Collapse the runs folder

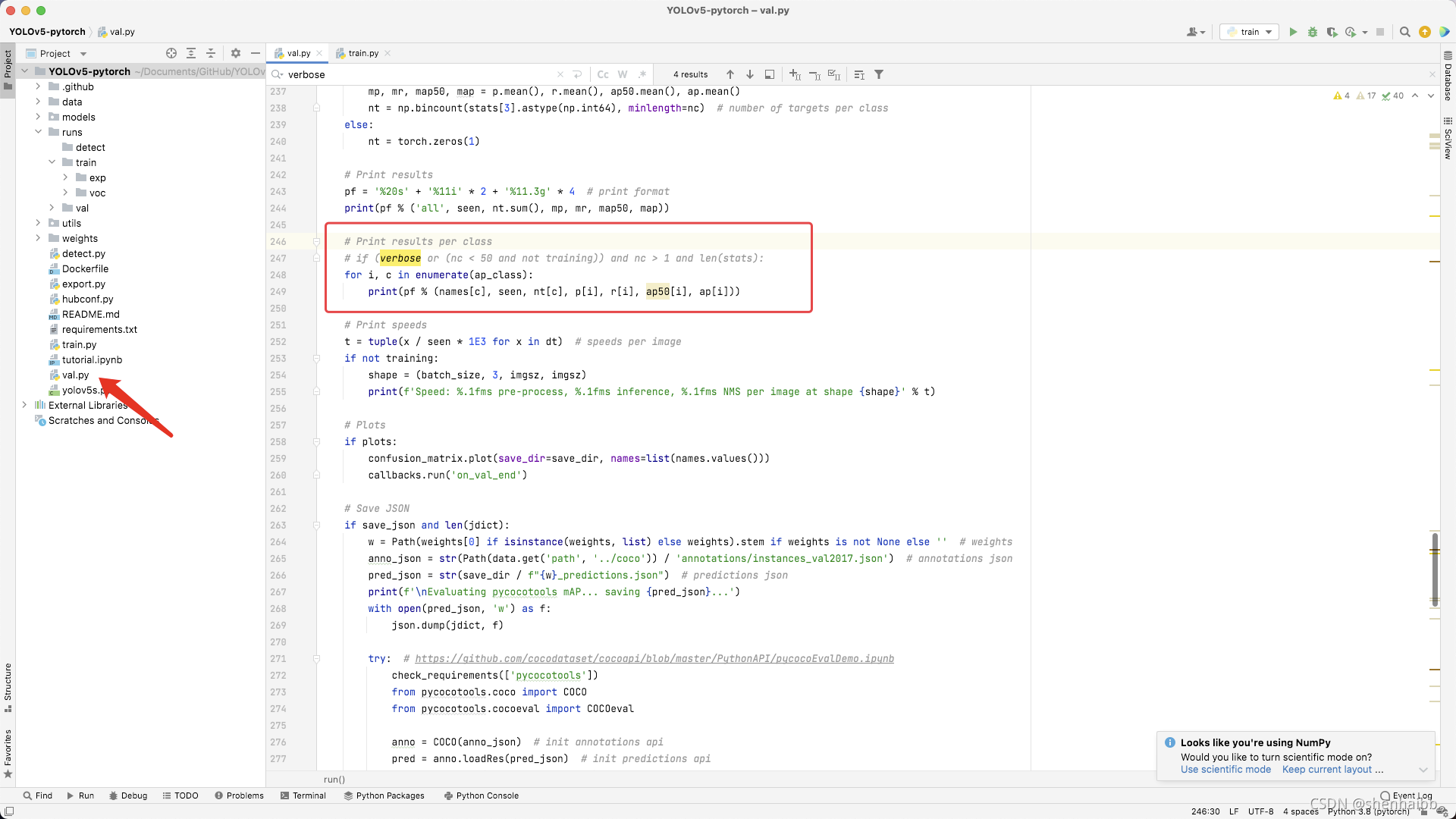38,132
